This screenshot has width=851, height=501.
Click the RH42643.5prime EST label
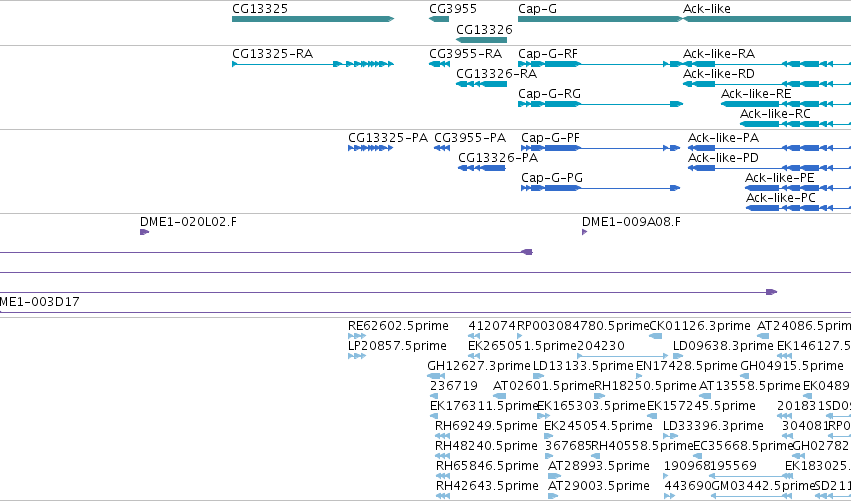487,486
